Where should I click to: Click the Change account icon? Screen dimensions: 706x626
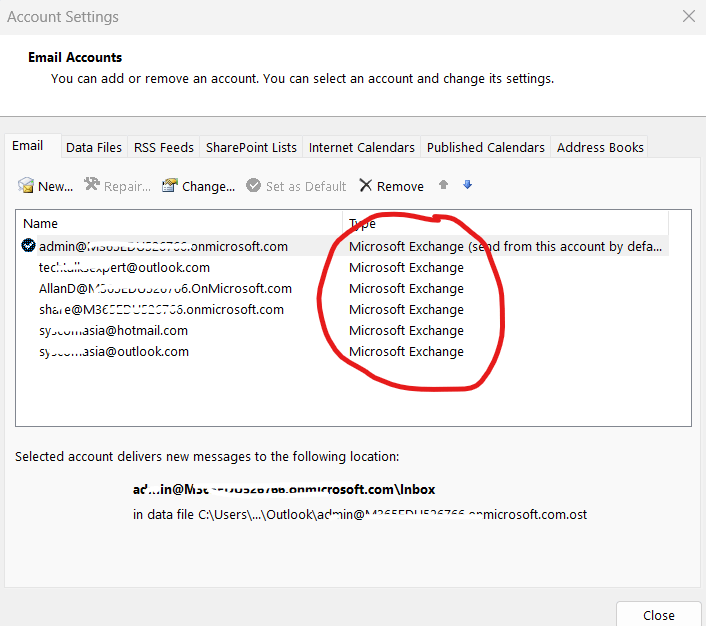pyautogui.click(x=170, y=185)
